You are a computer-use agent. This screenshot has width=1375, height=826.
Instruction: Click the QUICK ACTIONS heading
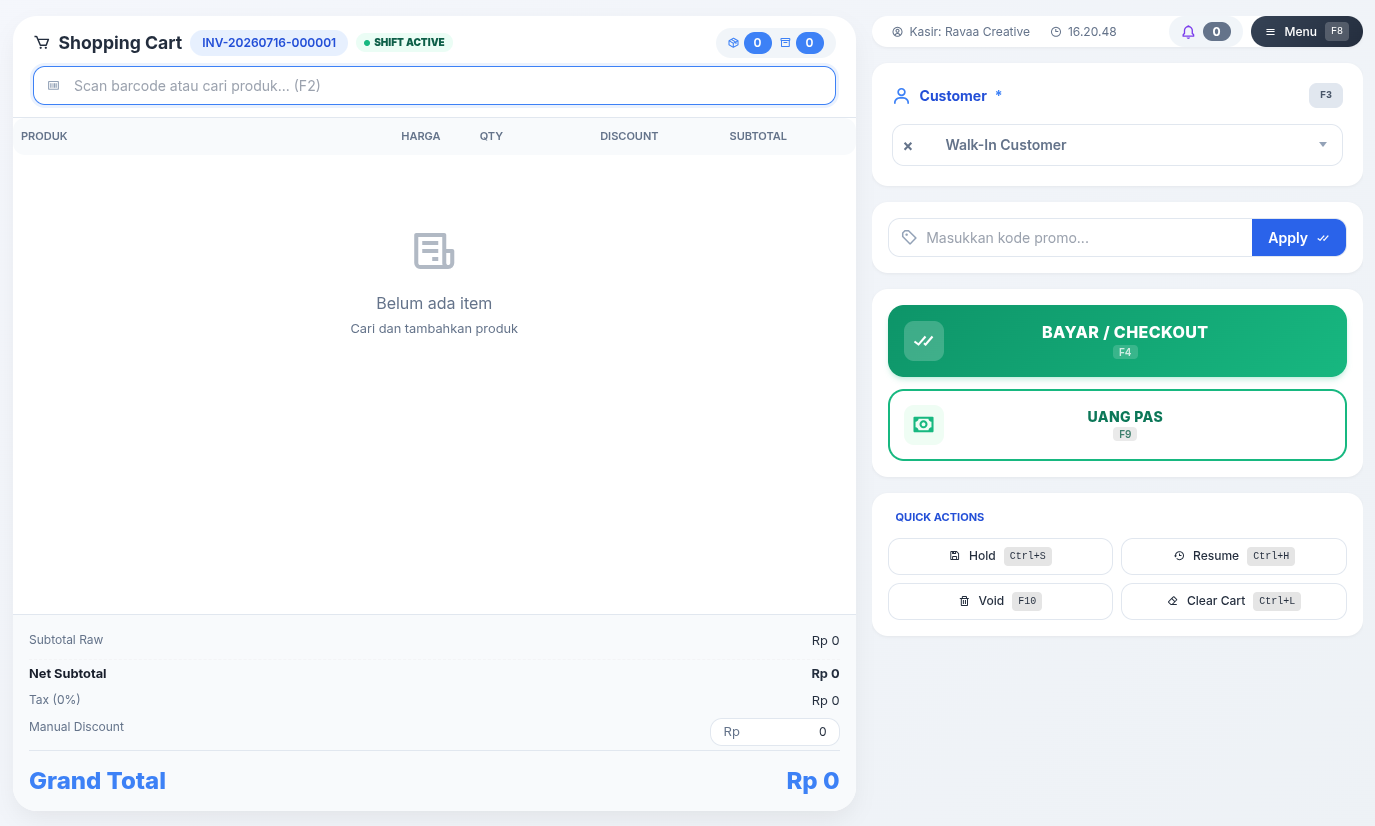(940, 517)
